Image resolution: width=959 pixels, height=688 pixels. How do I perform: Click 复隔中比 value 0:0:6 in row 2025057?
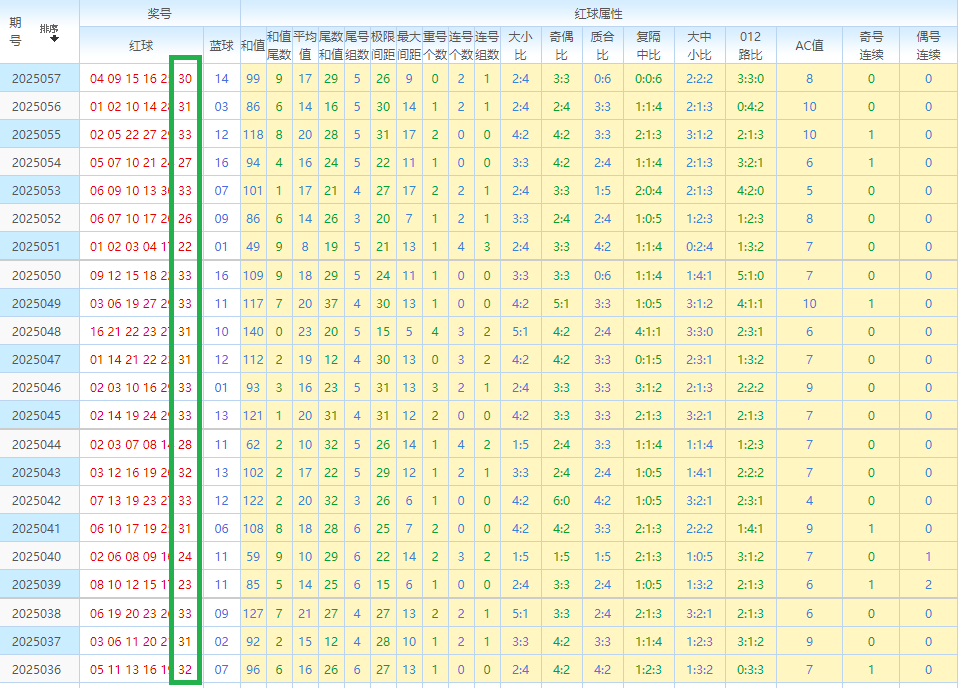pos(648,78)
